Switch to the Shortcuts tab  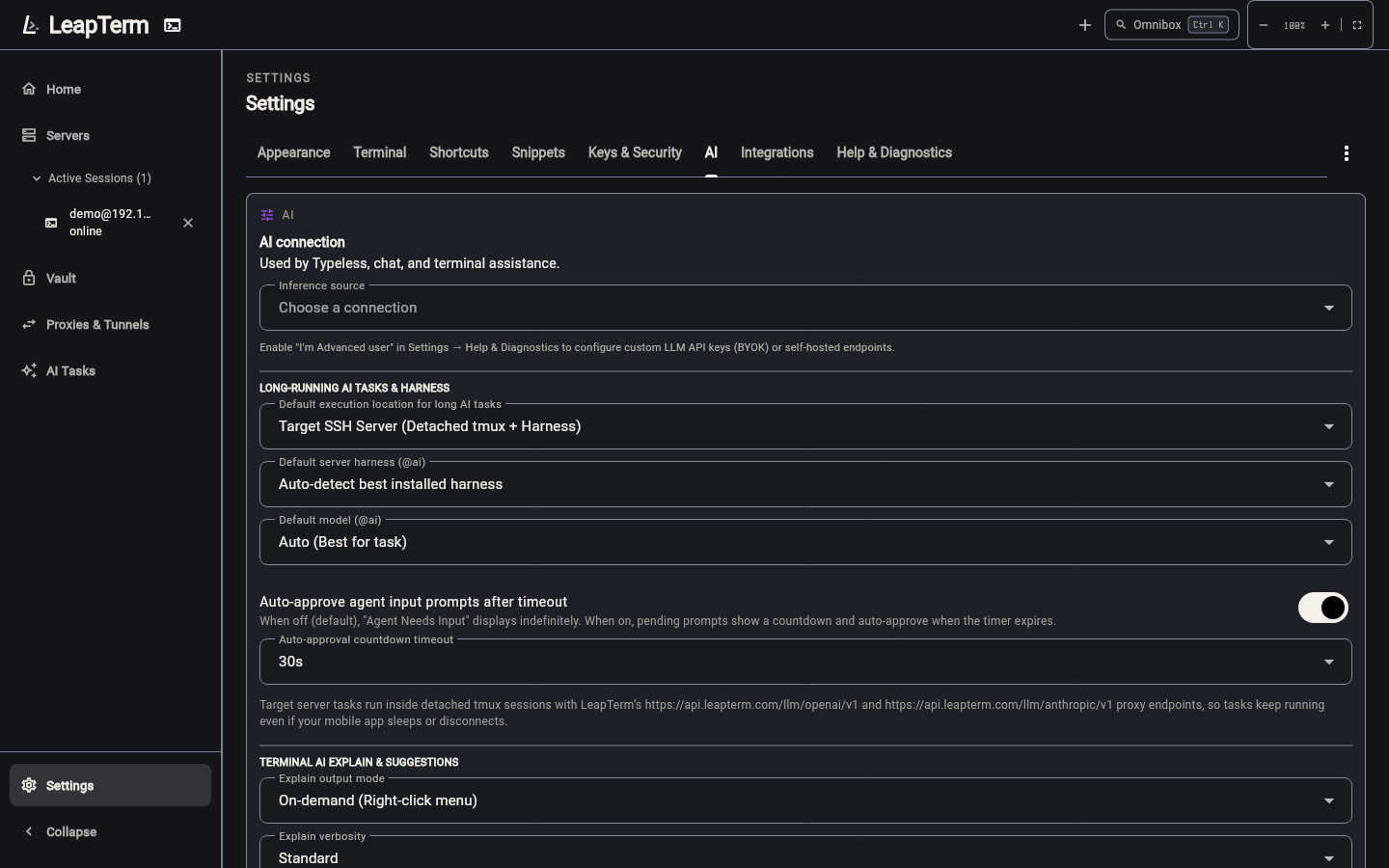click(459, 152)
